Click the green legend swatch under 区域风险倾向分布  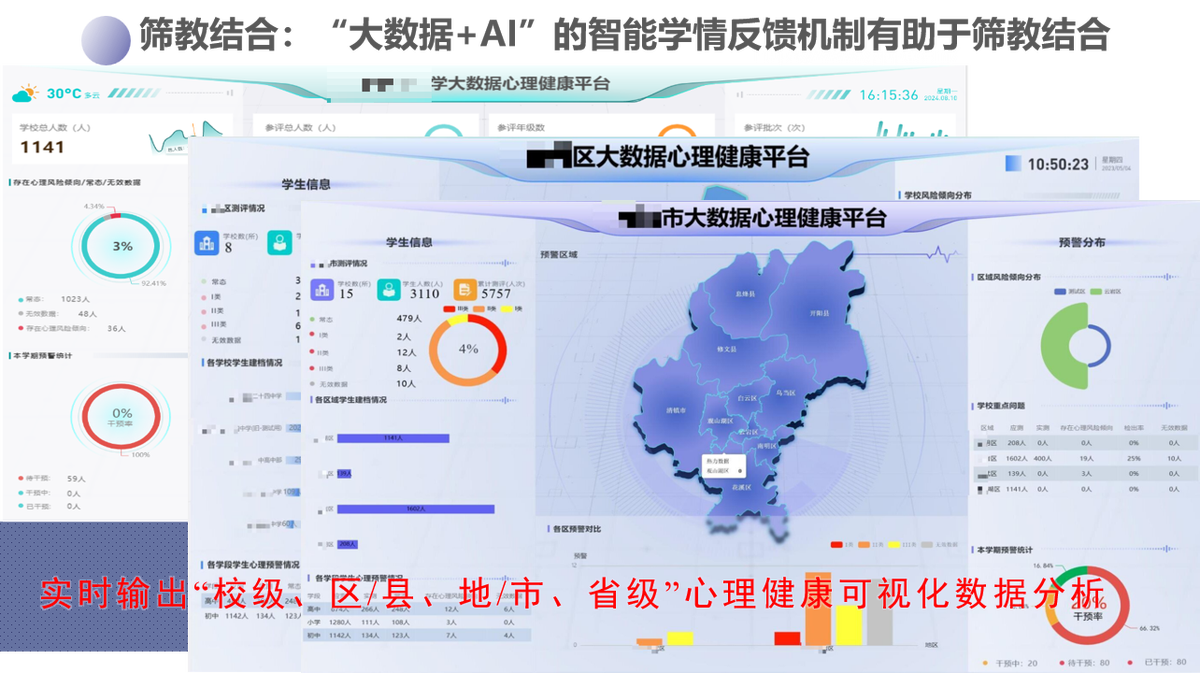pyautogui.click(x=1097, y=291)
